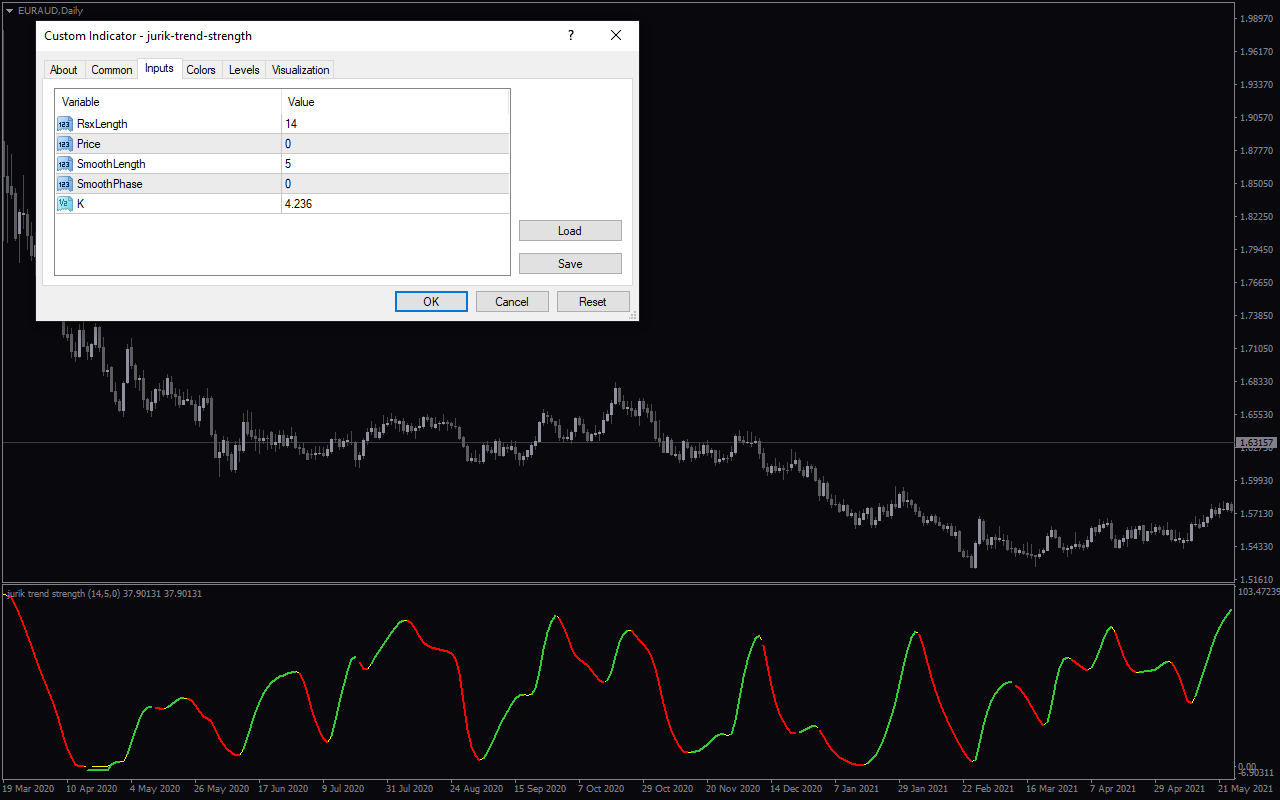The height and width of the screenshot is (800, 1280).
Task: Click the Price integer type icon
Action: click(x=65, y=144)
